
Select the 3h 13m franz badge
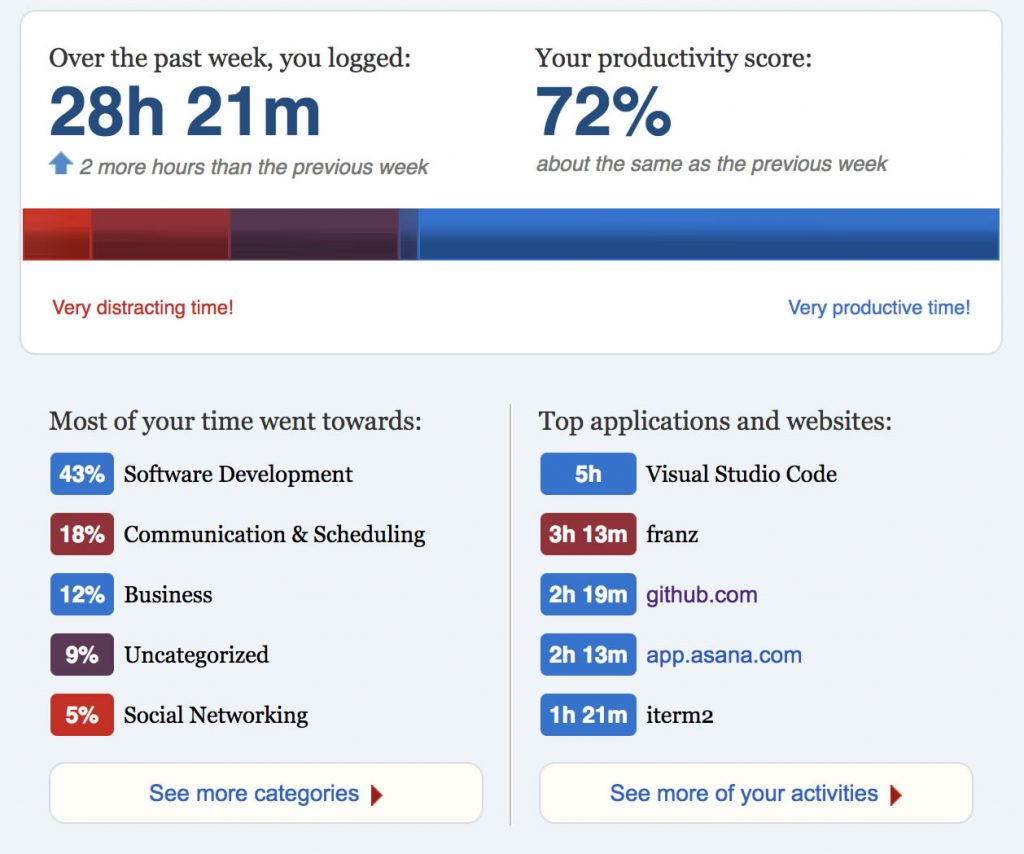coord(588,534)
